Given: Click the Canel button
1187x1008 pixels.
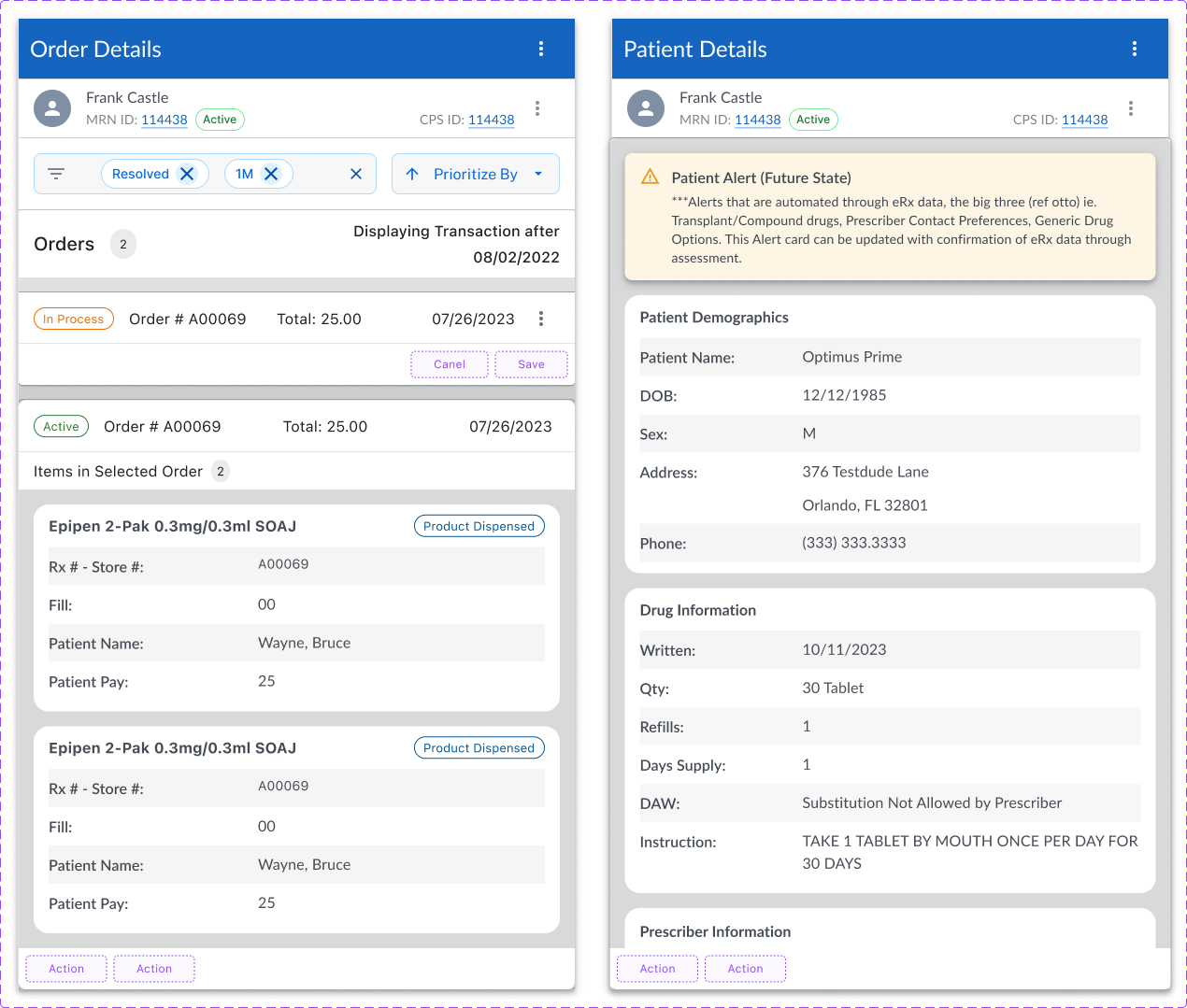Looking at the screenshot, I should coord(450,364).
